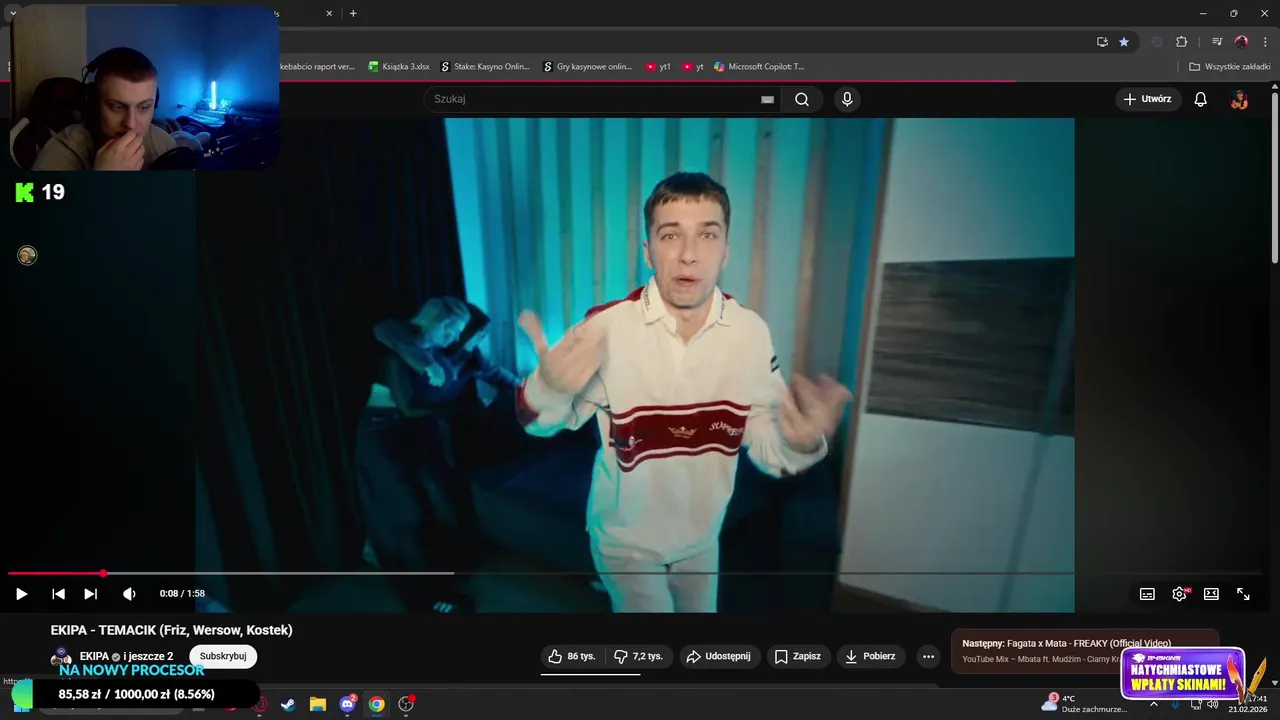Click the date and time clock in taskbar
This screenshot has width=1280, height=720.
[x=1248, y=704]
